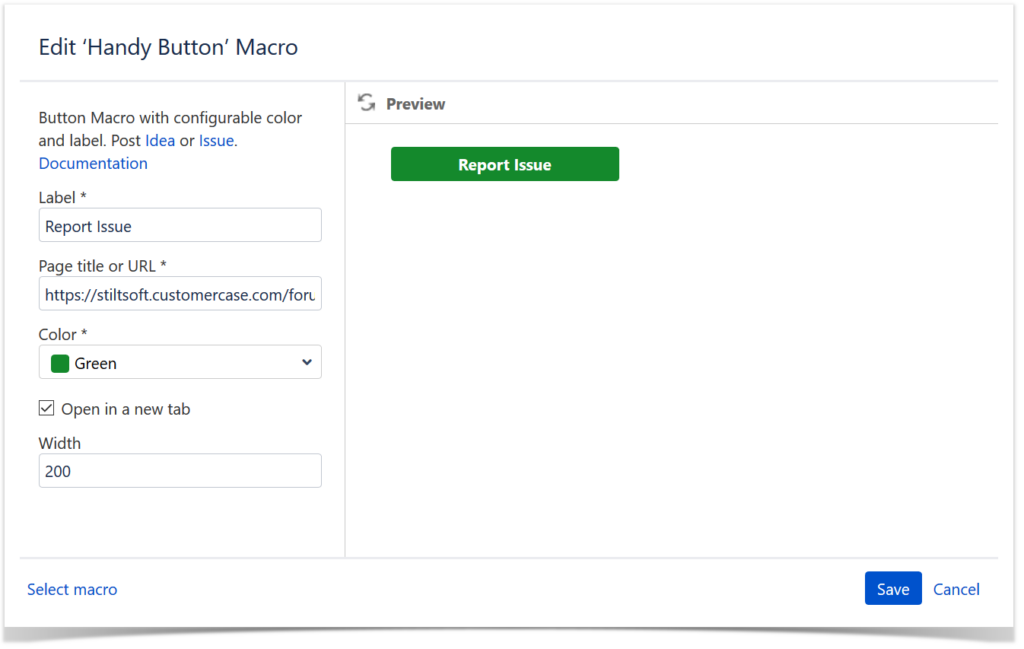
Task: Click the green color swatch in the dropdown
Action: (x=59, y=361)
